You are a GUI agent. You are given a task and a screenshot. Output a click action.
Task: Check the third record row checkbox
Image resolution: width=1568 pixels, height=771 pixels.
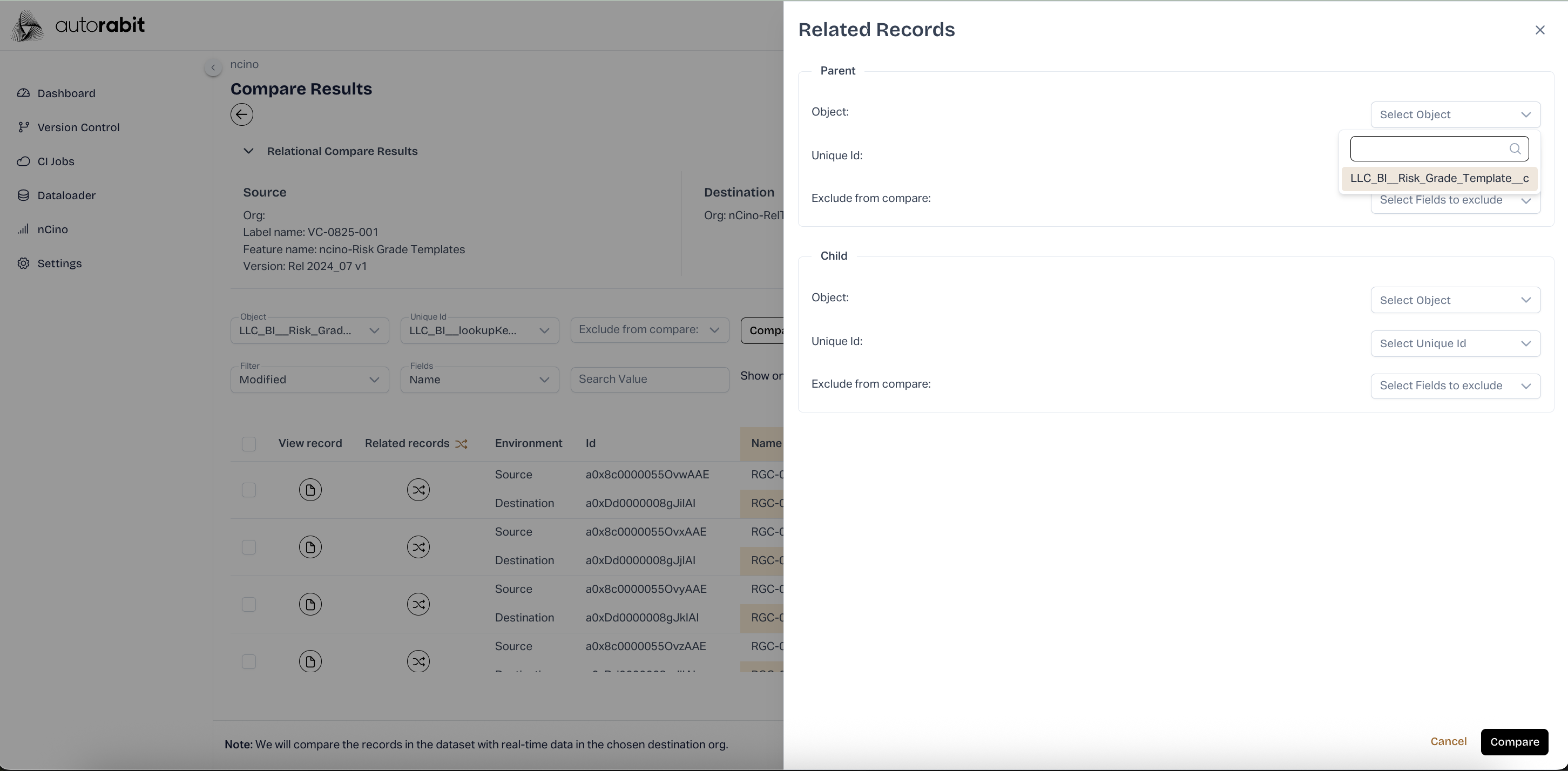(x=249, y=604)
